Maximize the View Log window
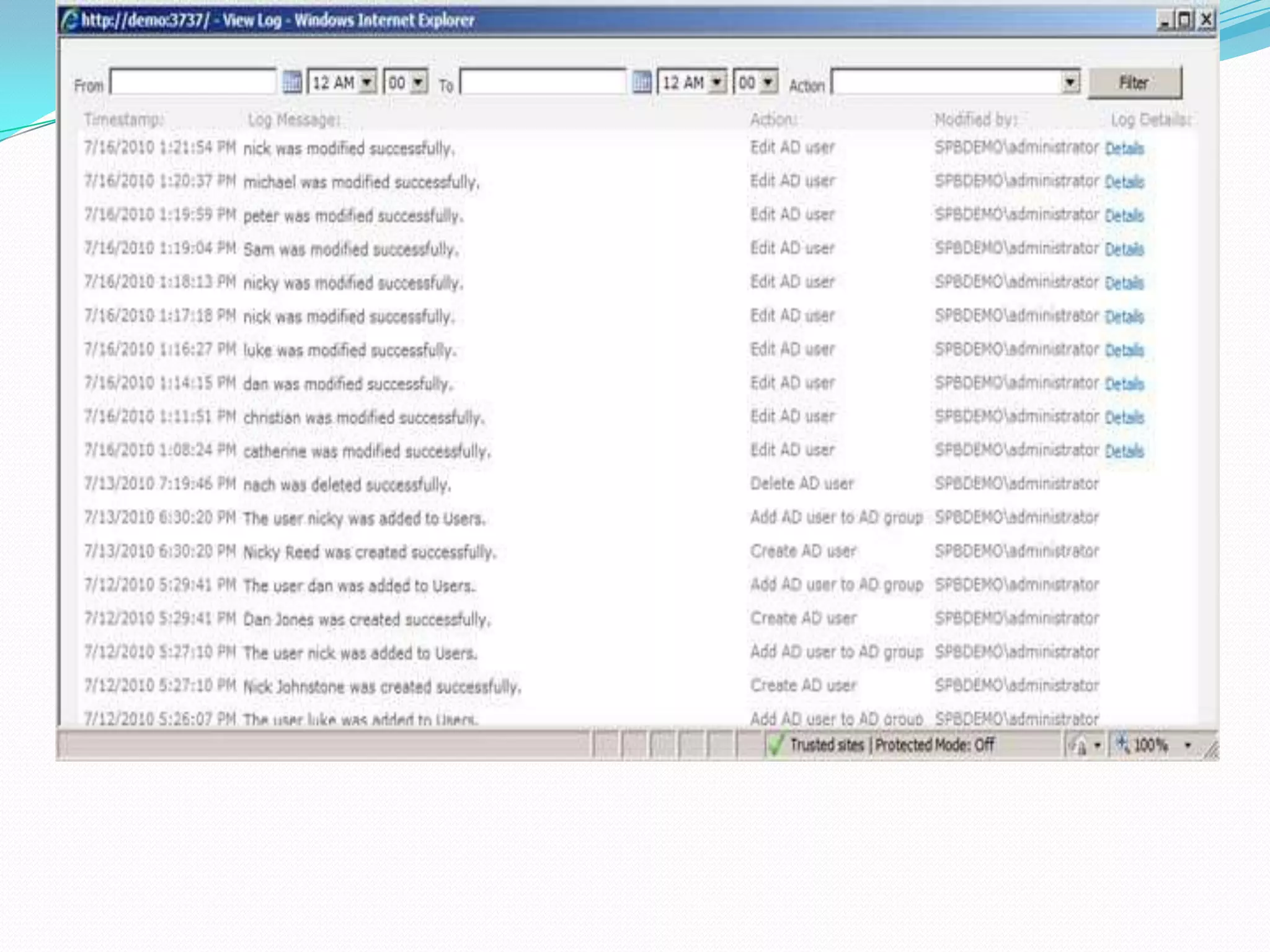This screenshot has width=1270, height=952. [1185, 20]
